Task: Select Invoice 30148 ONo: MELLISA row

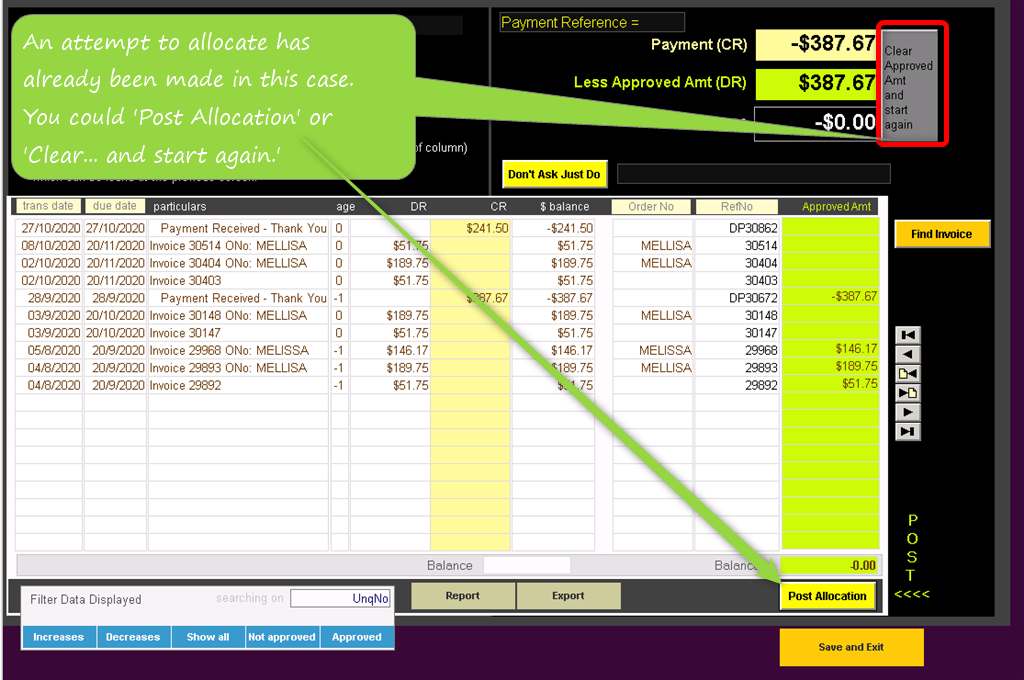Action: [x=447, y=316]
